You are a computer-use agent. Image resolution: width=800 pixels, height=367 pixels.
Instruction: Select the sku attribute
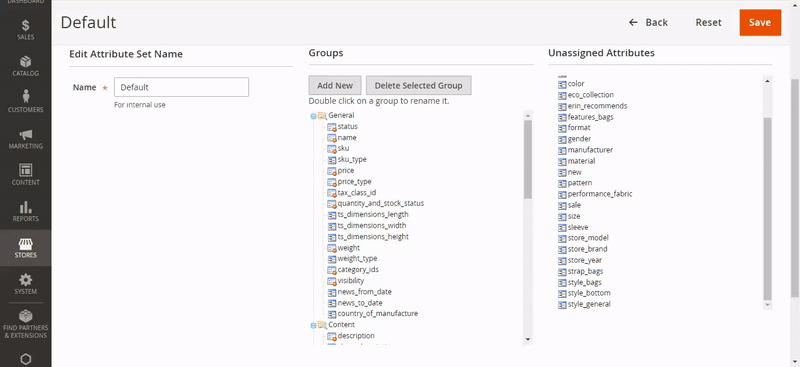click(343, 149)
